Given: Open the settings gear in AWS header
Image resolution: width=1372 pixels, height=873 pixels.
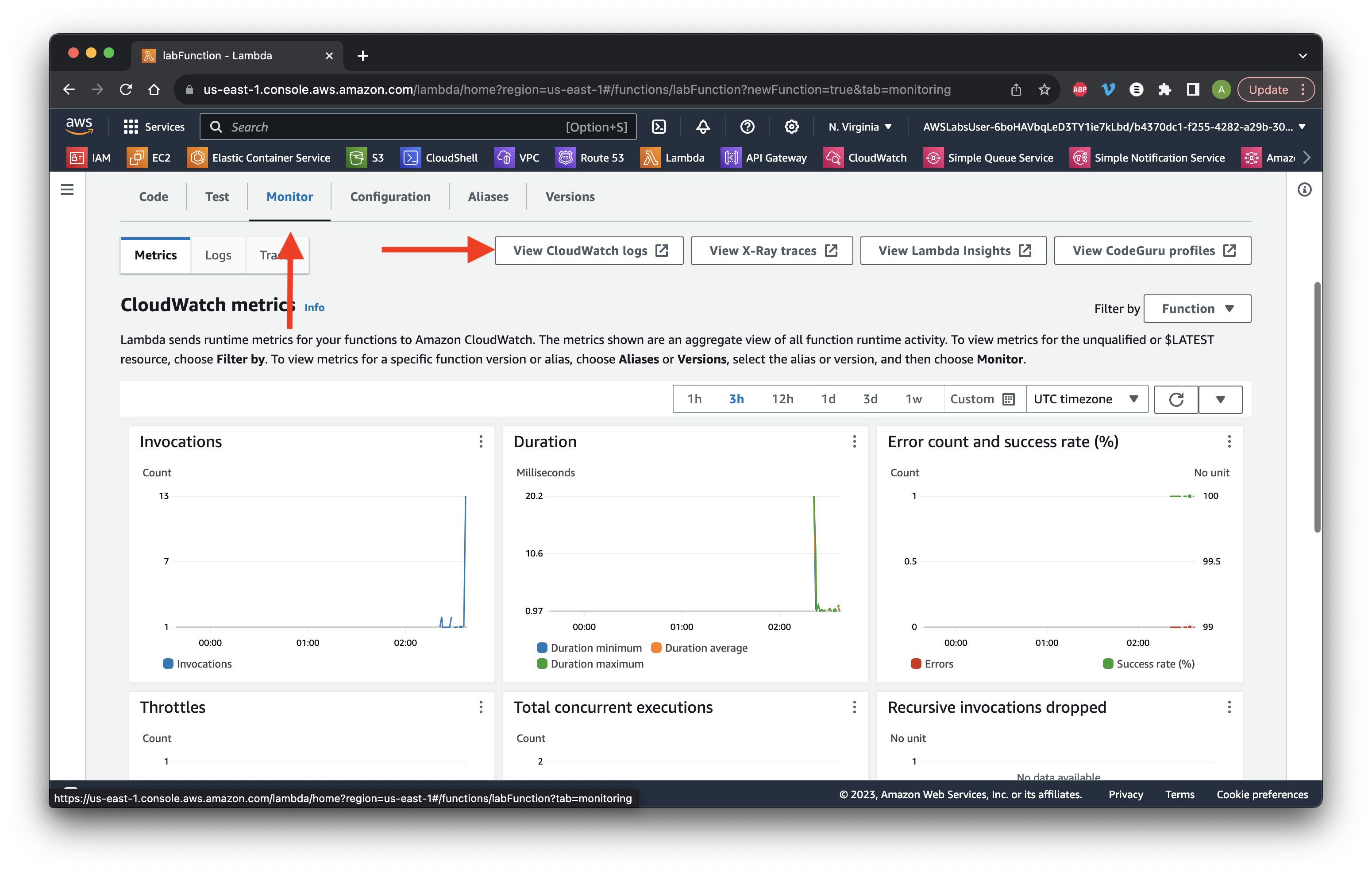Looking at the screenshot, I should [791, 127].
